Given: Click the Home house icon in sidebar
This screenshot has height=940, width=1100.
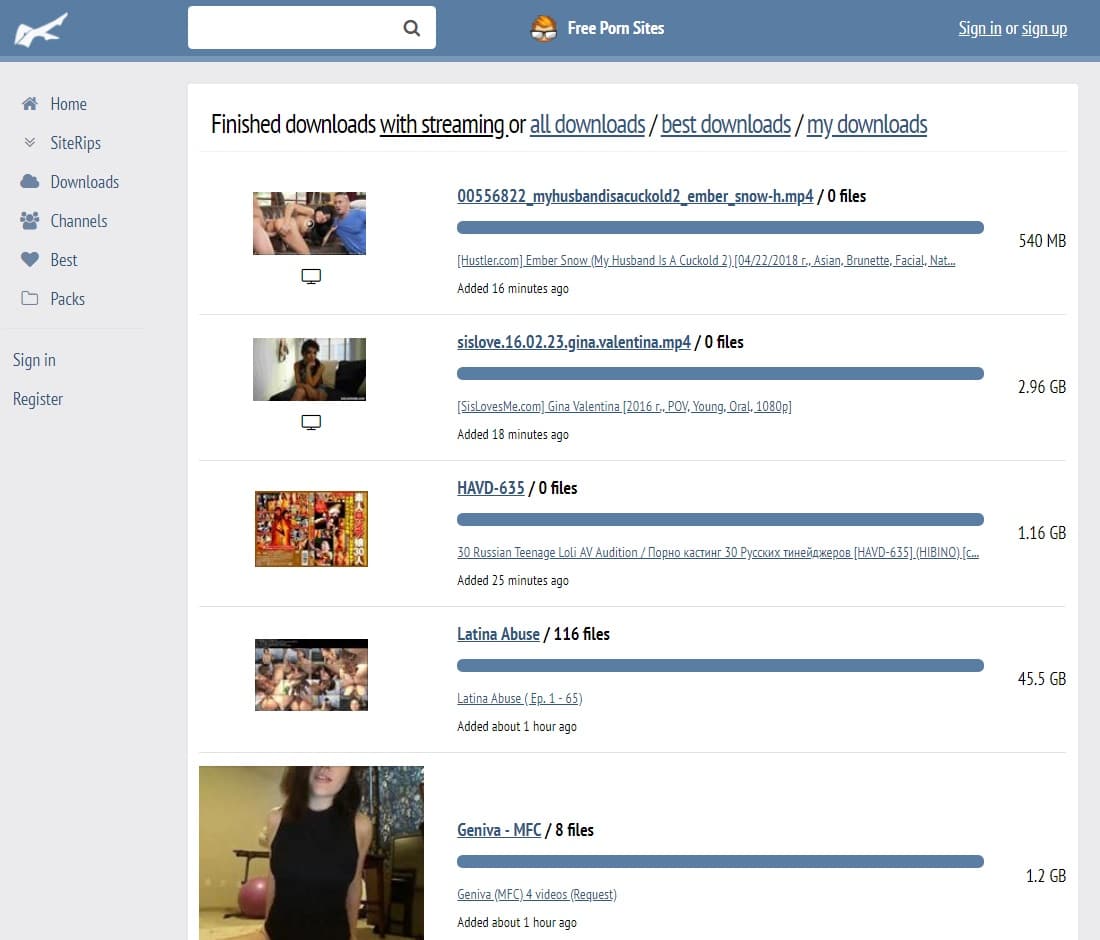Looking at the screenshot, I should coord(30,104).
